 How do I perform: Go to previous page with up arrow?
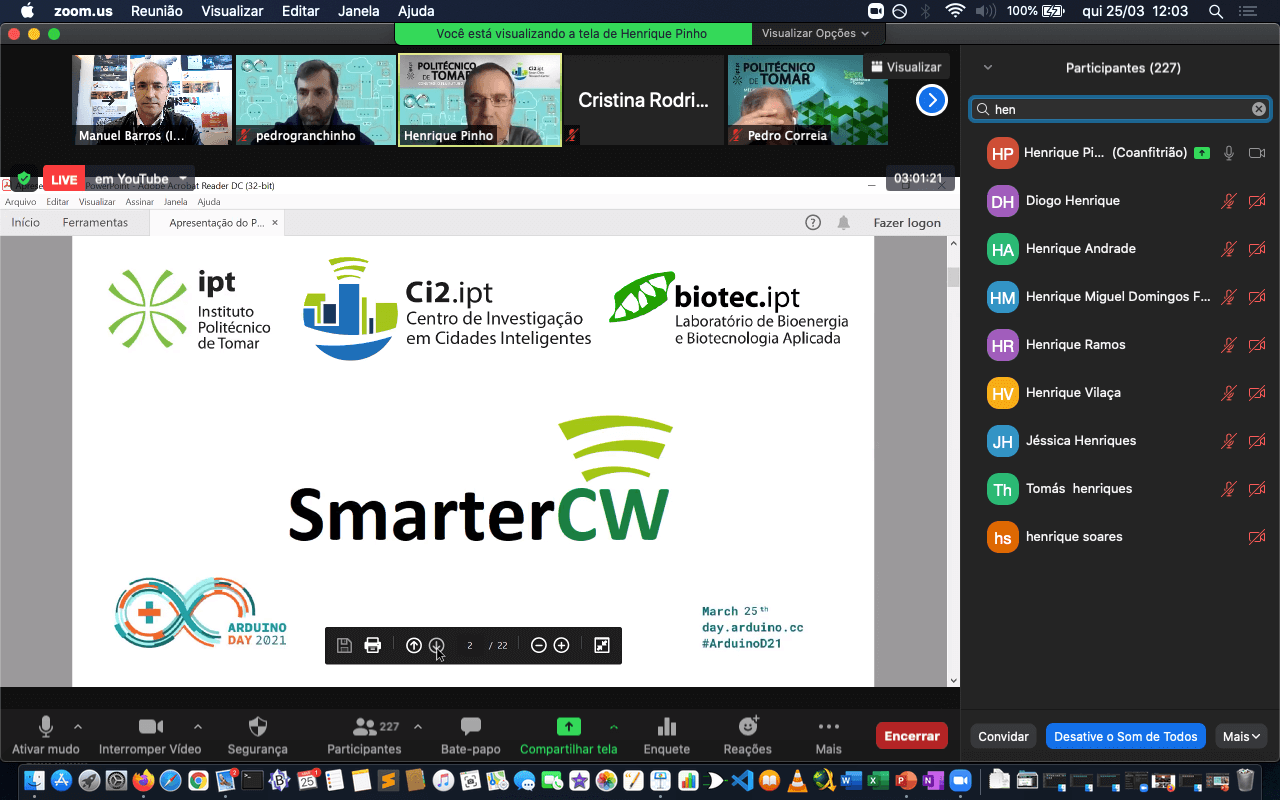[414, 645]
